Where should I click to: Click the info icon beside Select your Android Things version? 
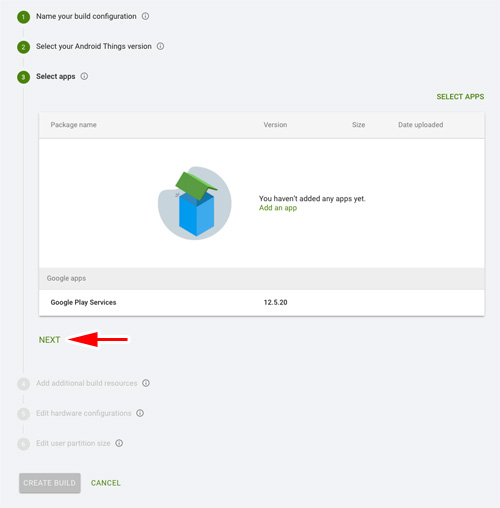click(x=160, y=46)
